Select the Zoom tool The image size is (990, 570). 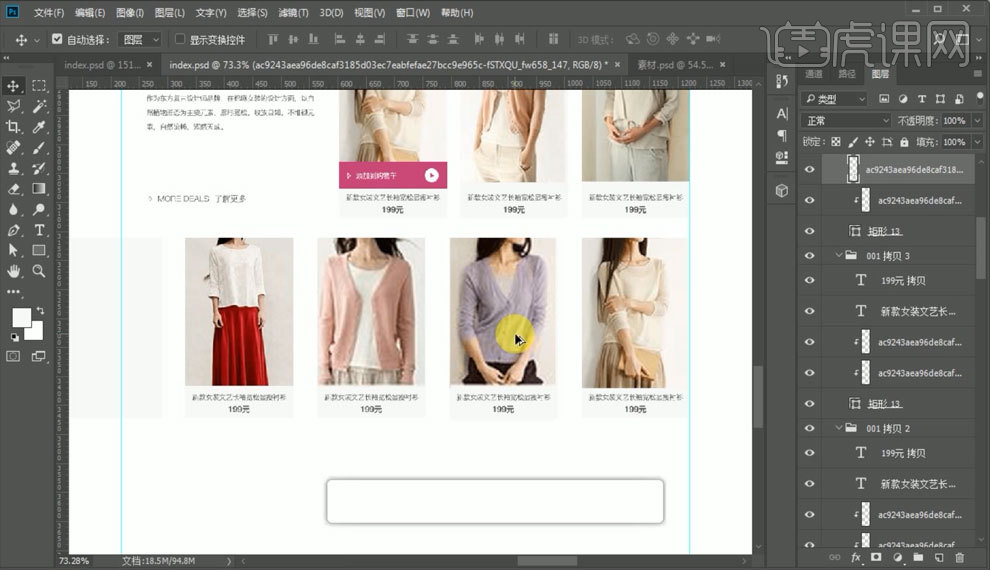pyautogui.click(x=39, y=271)
